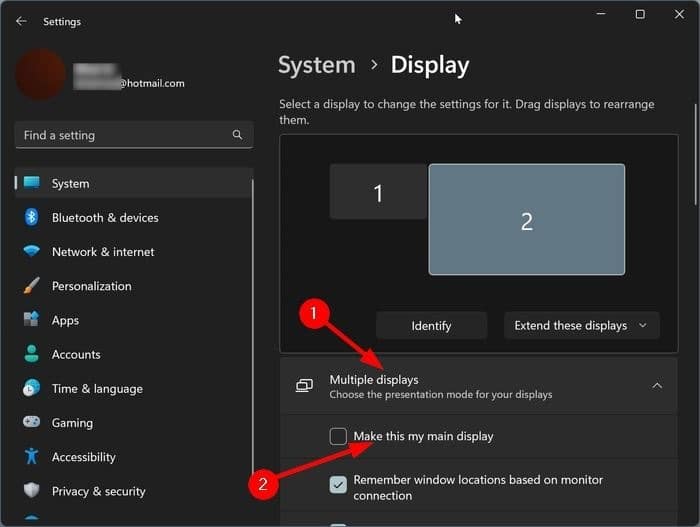Open Extend these displays dropdown

pos(581,326)
